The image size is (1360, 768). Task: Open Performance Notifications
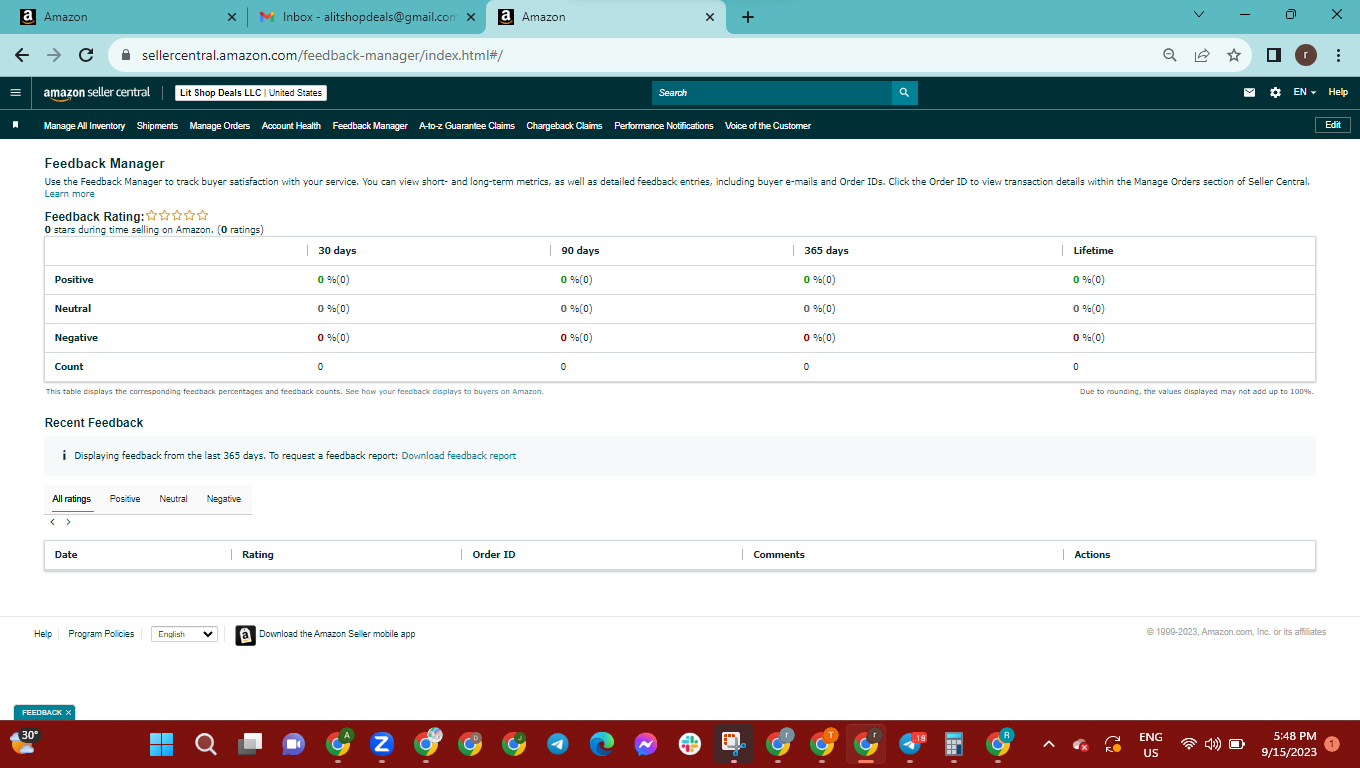[664, 126]
